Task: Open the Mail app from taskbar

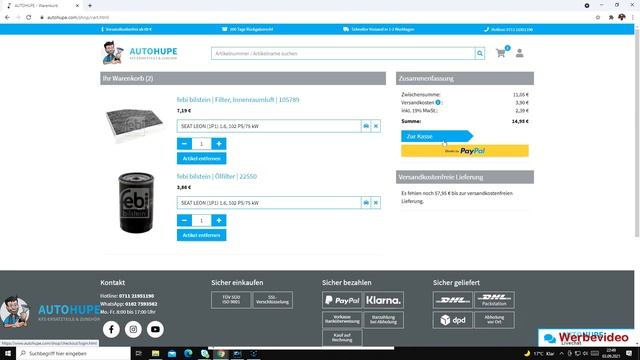Action: point(172,353)
